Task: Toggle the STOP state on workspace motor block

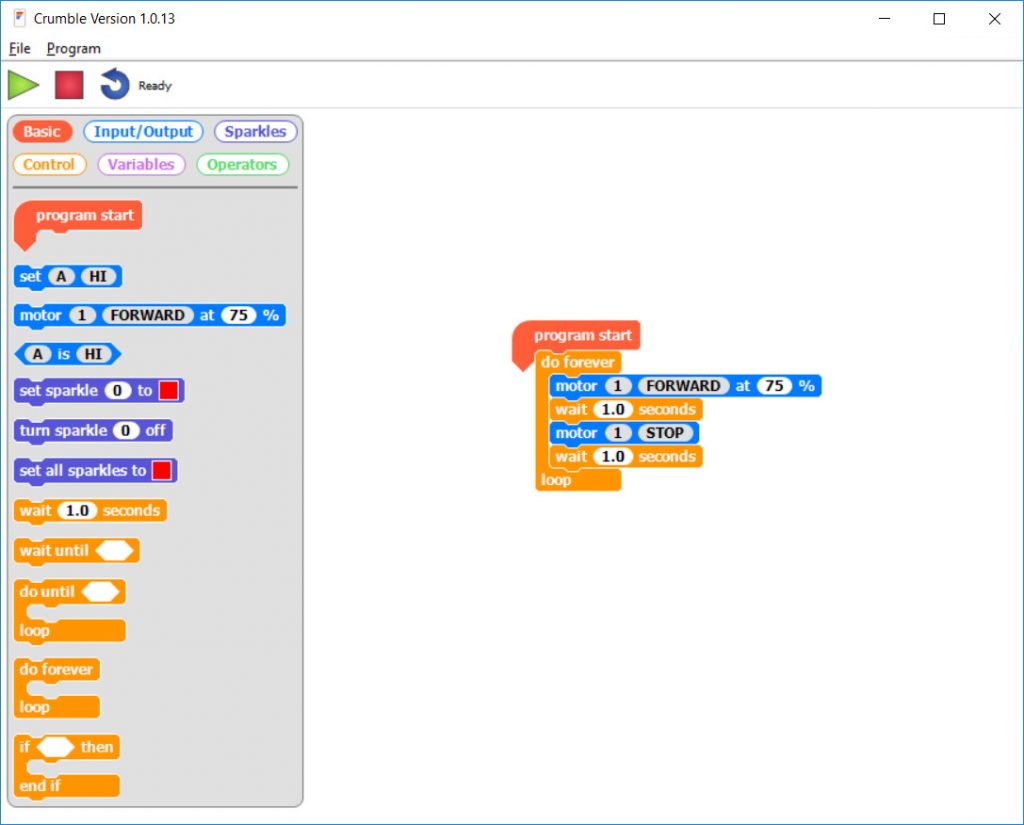Action: tap(665, 433)
